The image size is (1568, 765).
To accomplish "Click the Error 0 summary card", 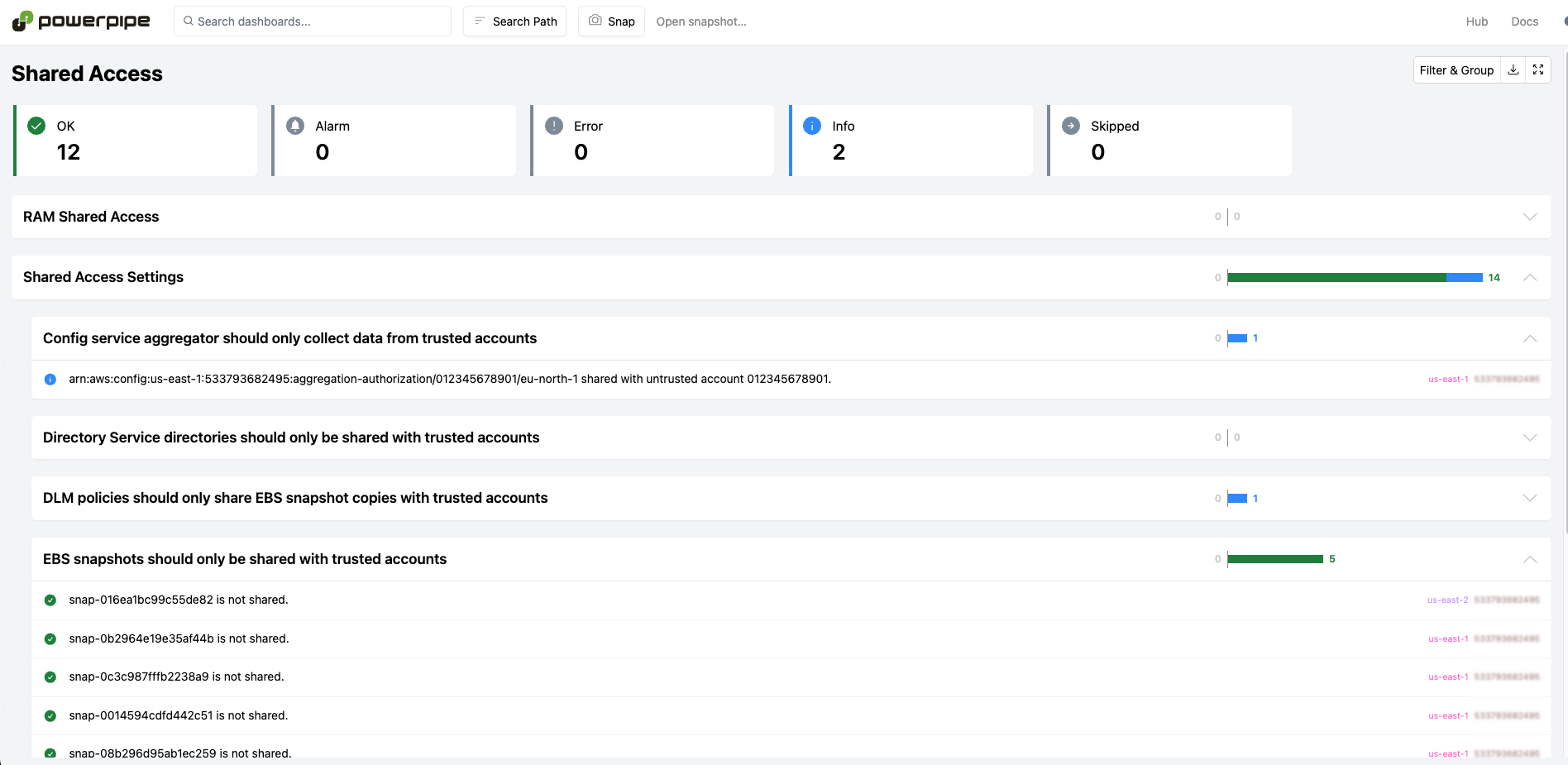I will (x=653, y=140).
